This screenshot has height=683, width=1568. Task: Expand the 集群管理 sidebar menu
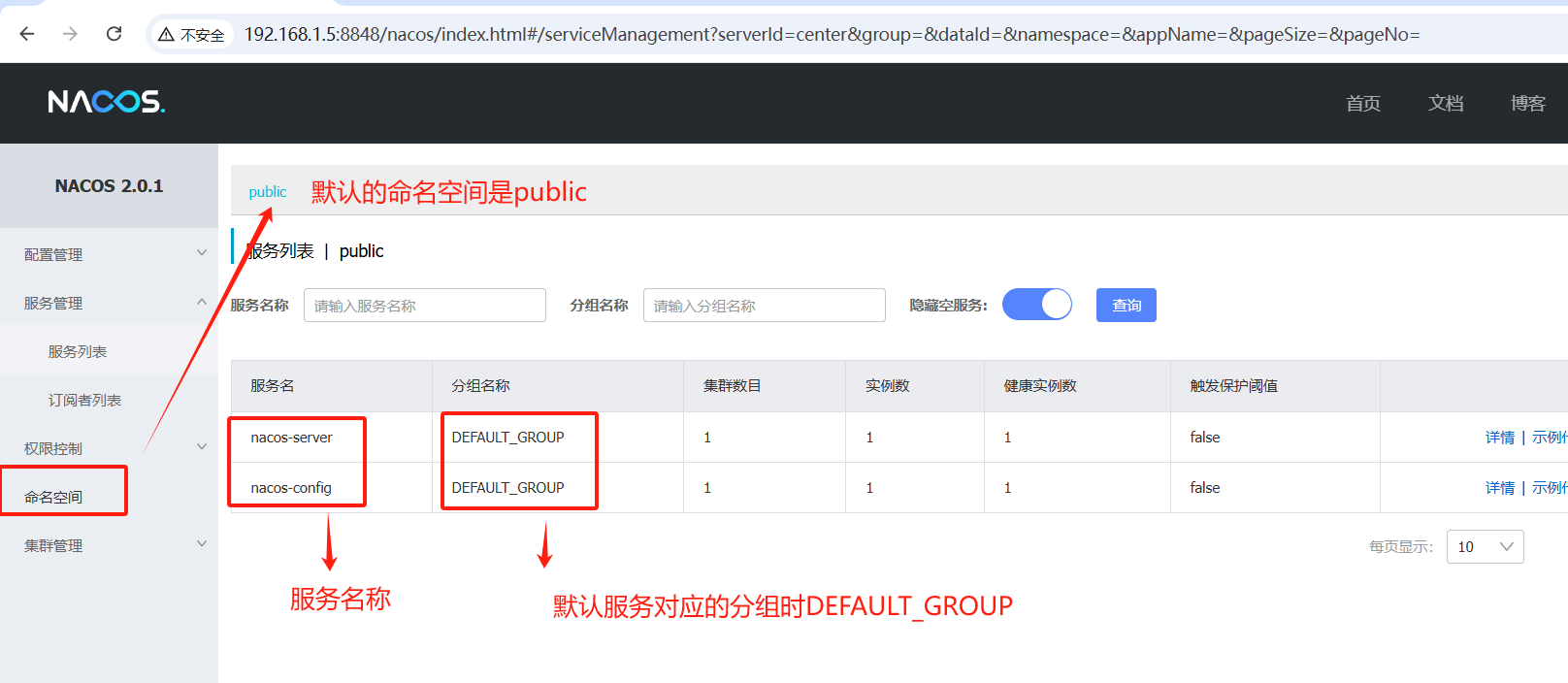pos(109,544)
